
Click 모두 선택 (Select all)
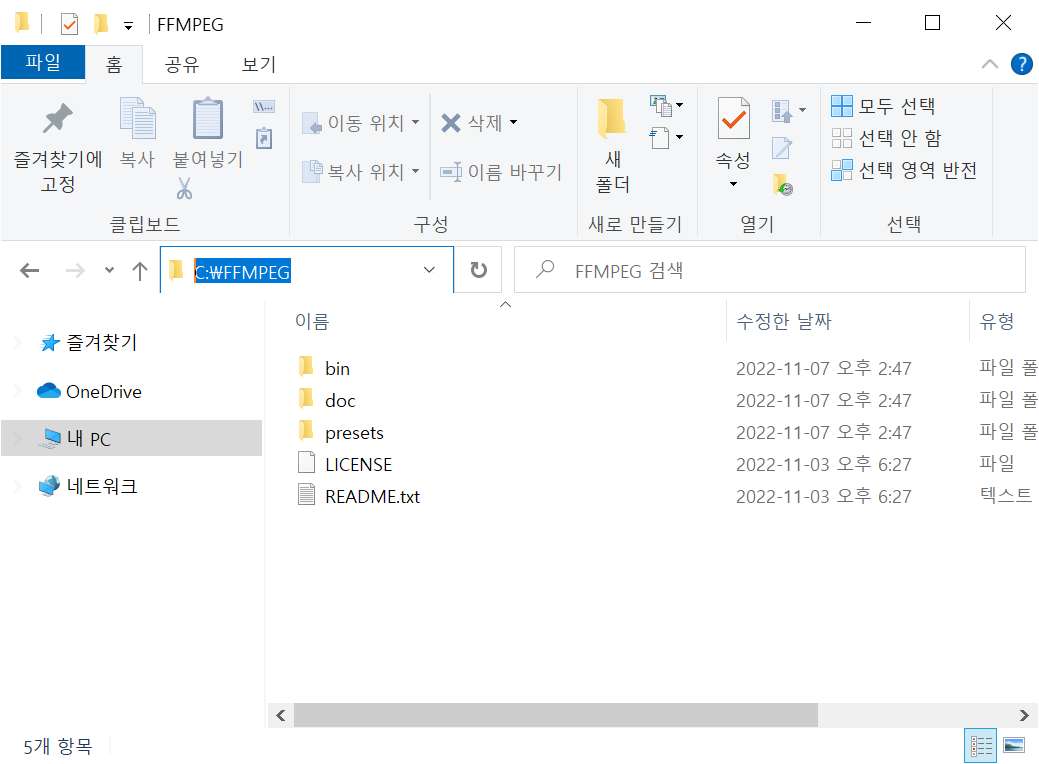click(x=883, y=105)
